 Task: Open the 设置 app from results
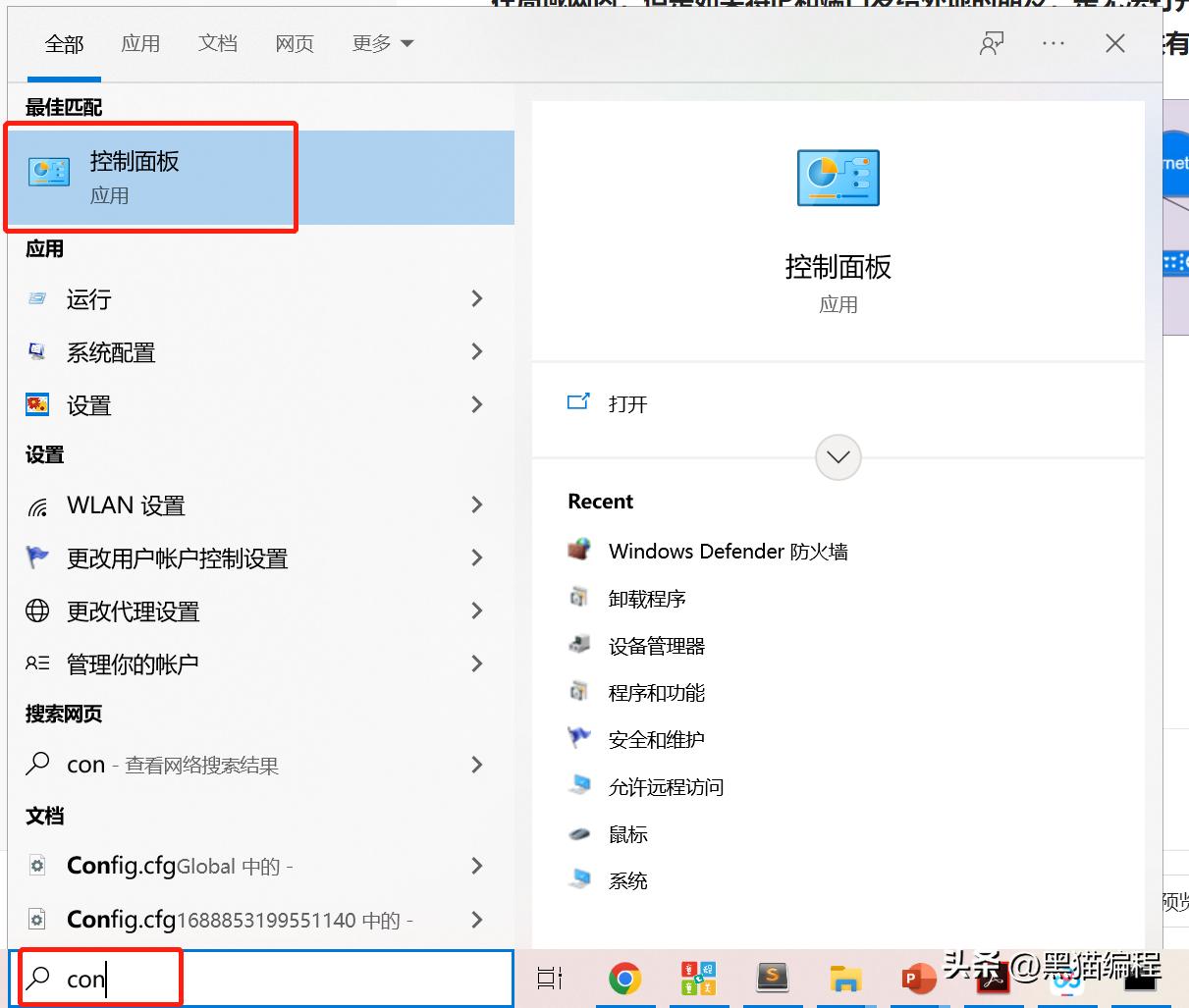89,404
